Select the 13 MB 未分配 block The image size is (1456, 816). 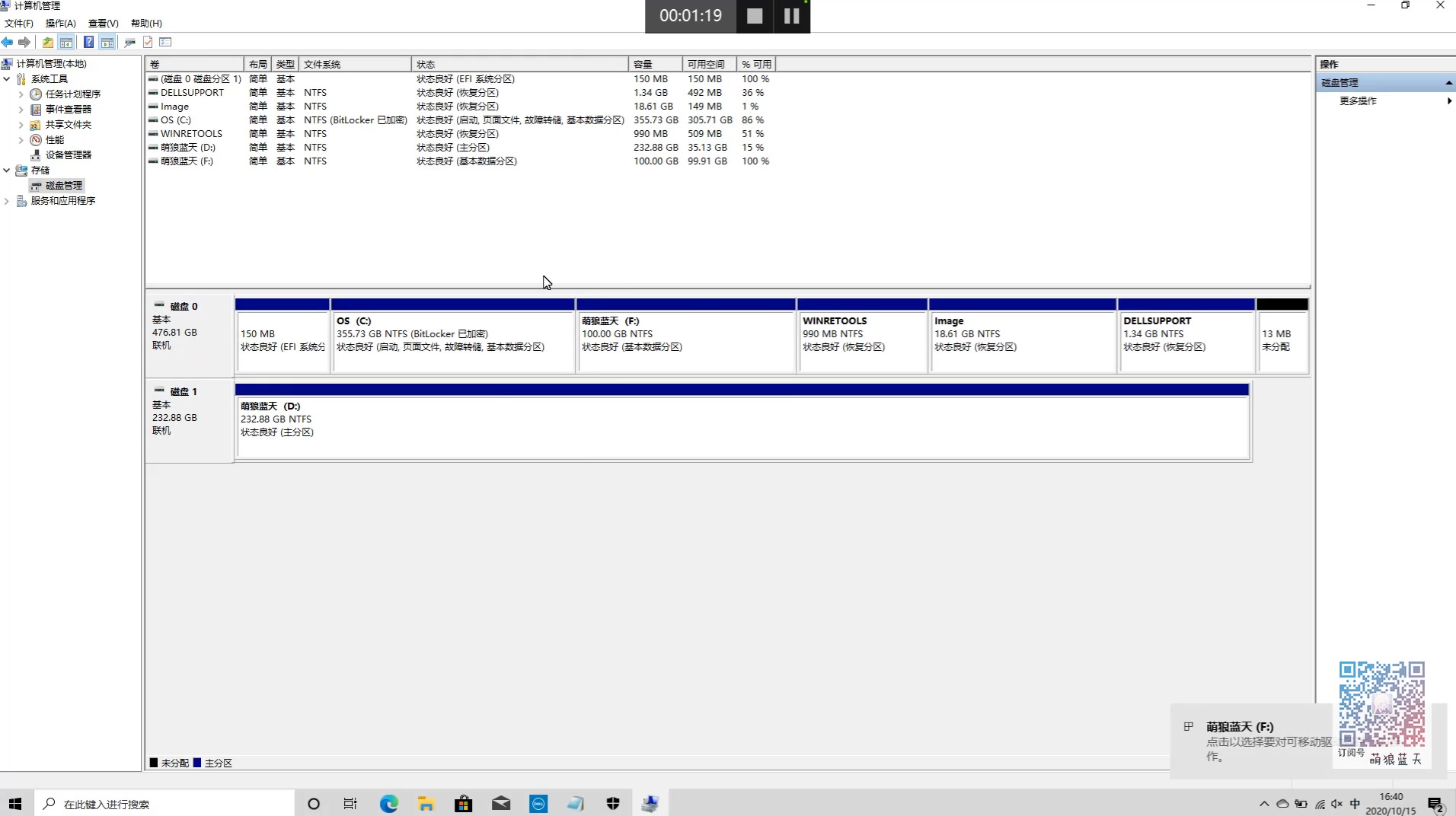click(x=1283, y=335)
